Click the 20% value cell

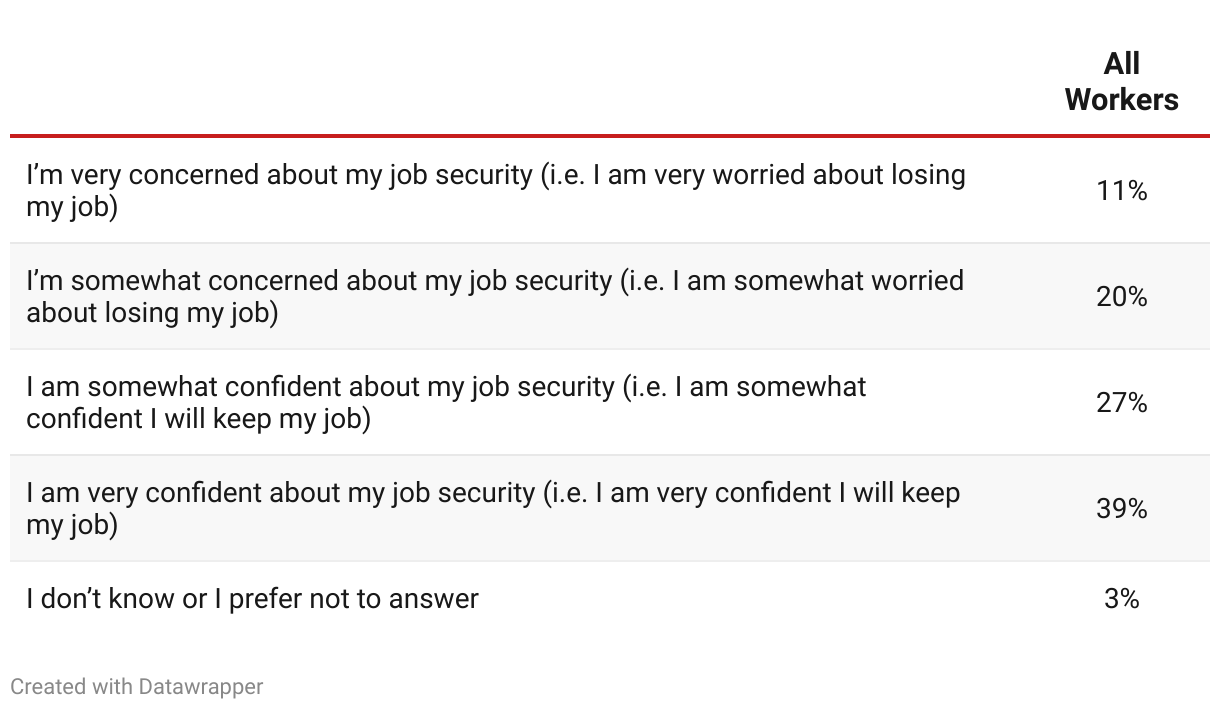click(x=1121, y=296)
